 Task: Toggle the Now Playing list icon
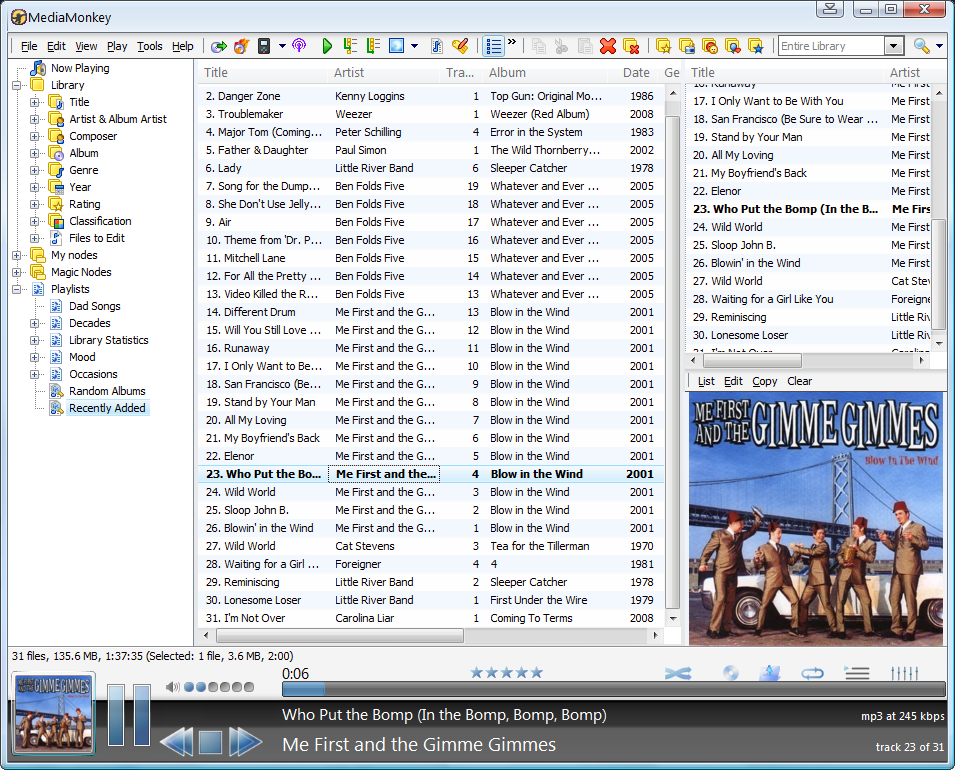[x=857, y=673]
